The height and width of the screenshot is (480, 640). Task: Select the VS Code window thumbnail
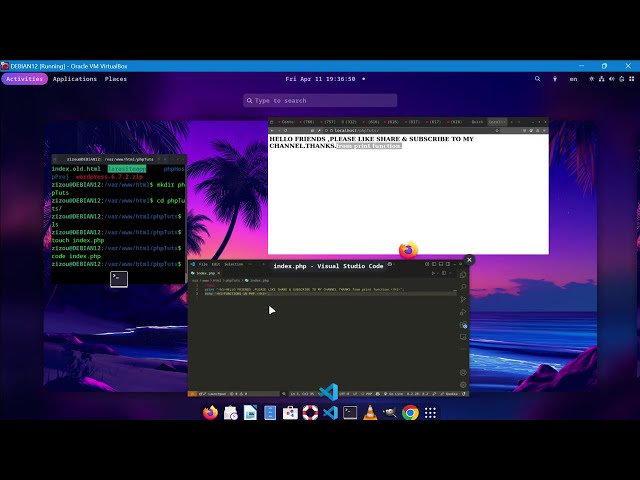pos(328,328)
